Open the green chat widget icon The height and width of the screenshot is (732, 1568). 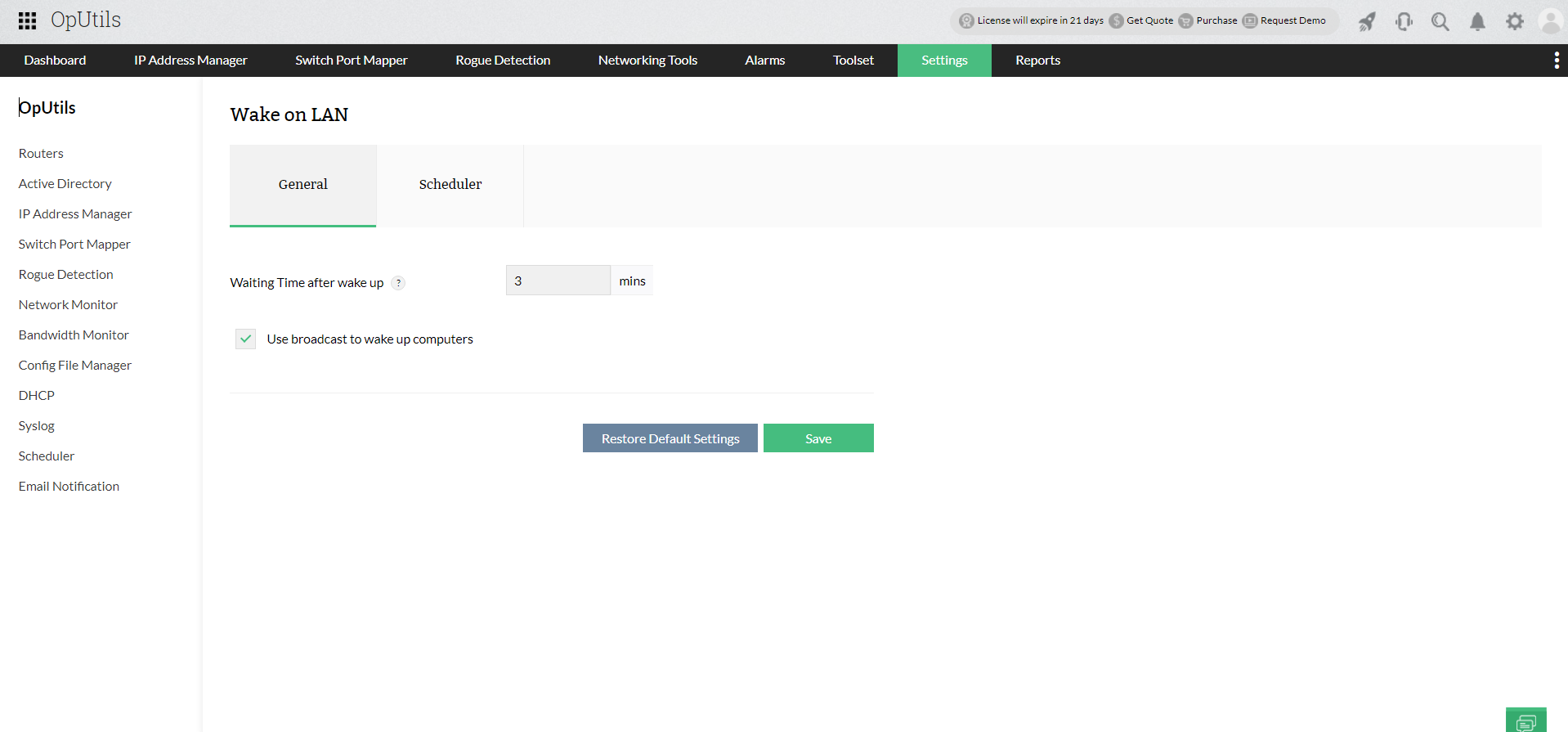tap(1525, 721)
